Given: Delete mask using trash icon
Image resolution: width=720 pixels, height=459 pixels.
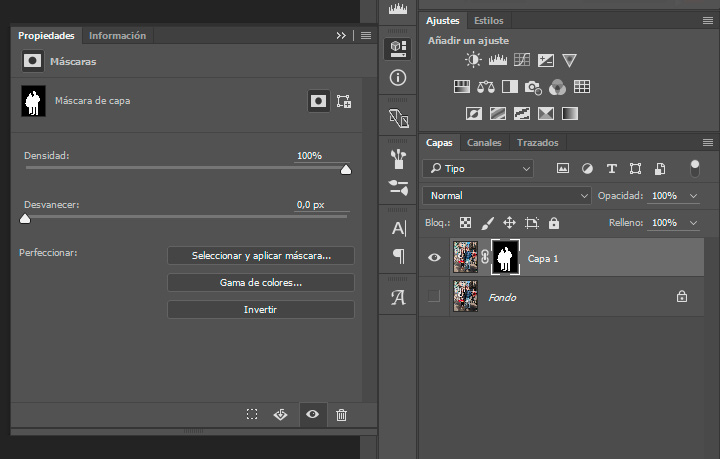Looking at the screenshot, I should [x=341, y=415].
